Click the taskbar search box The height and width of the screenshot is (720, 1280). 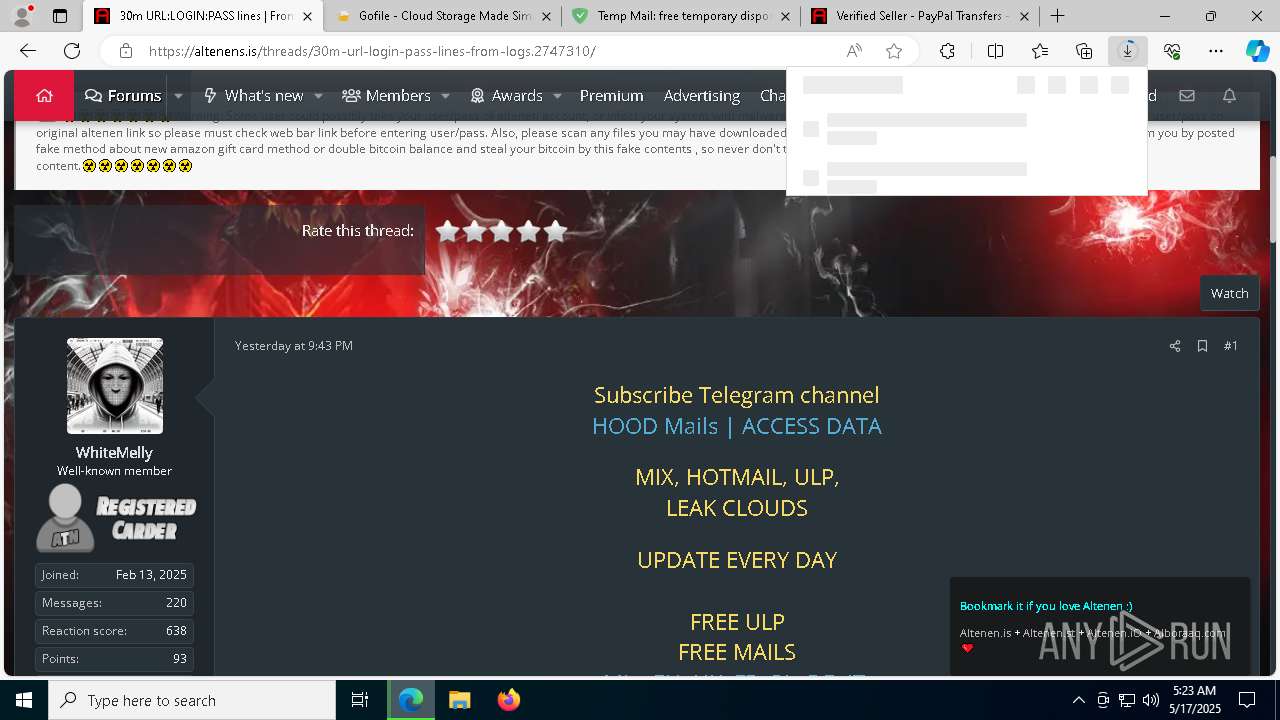coord(192,700)
